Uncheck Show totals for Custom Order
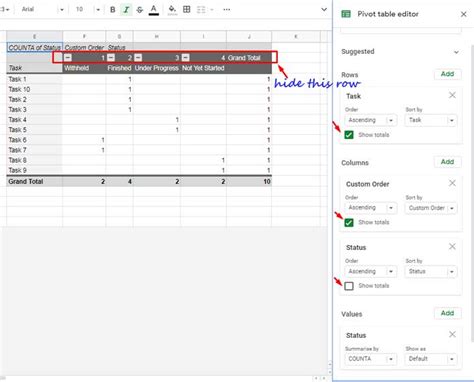The width and height of the screenshot is (474, 382). click(349, 223)
